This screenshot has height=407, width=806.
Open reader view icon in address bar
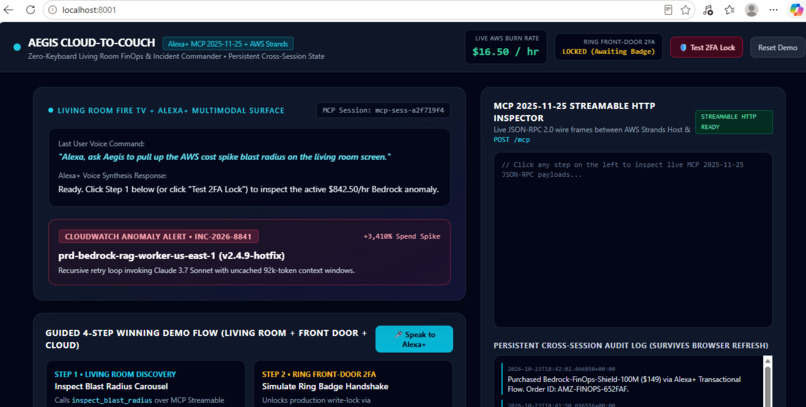668,10
